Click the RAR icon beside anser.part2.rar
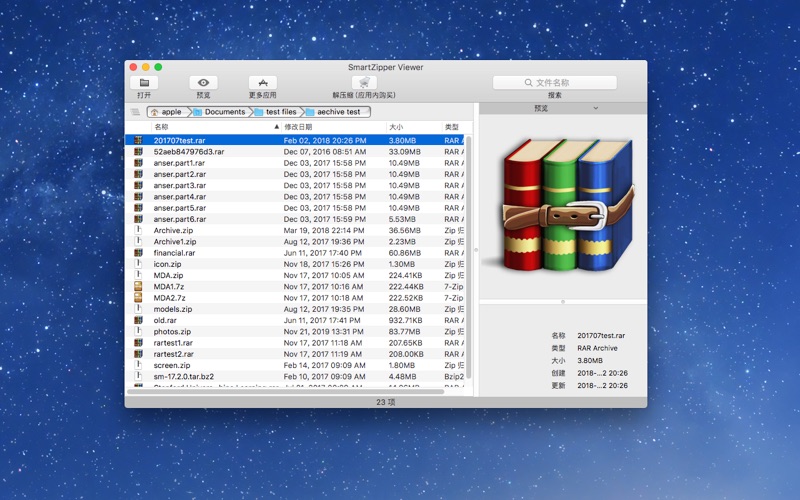This screenshot has height=500, width=800. pyautogui.click(x=138, y=174)
